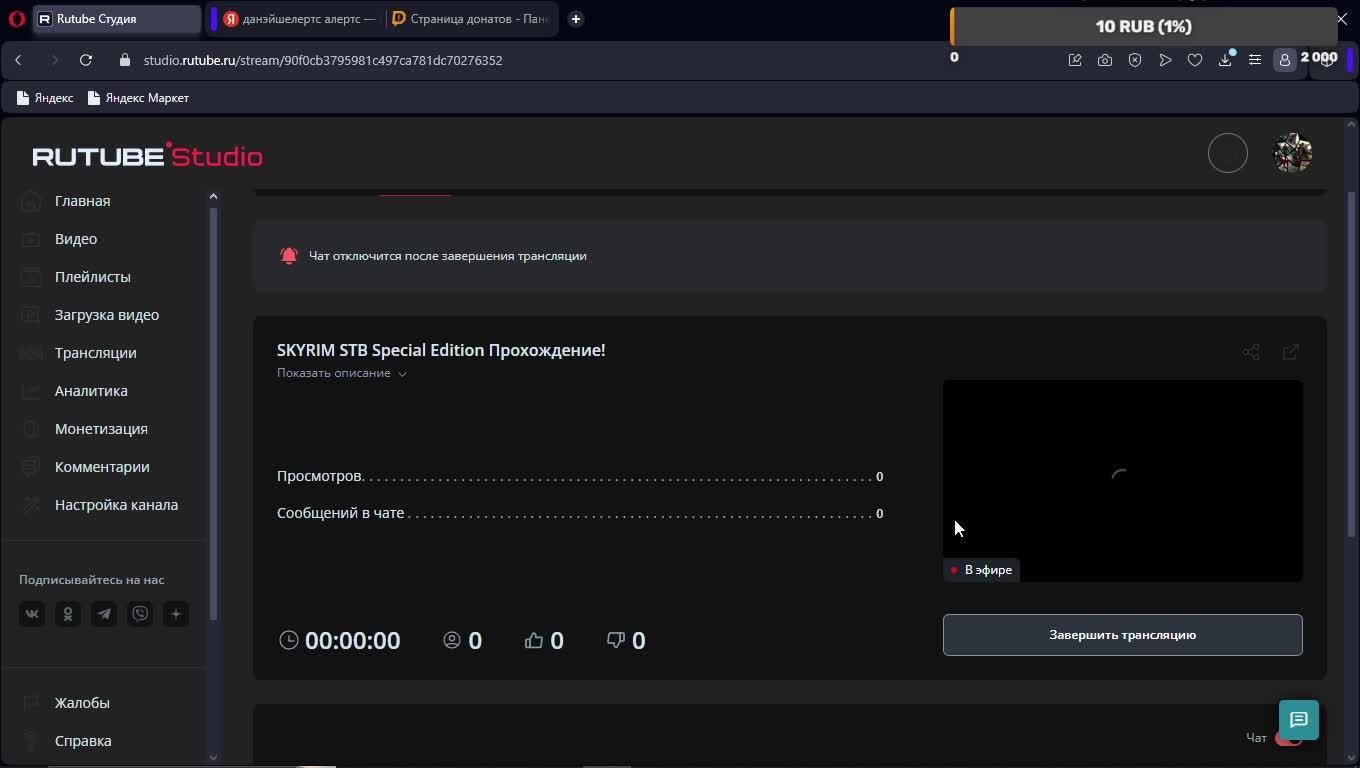Click the Просмотров statistic row

coord(580,477)
